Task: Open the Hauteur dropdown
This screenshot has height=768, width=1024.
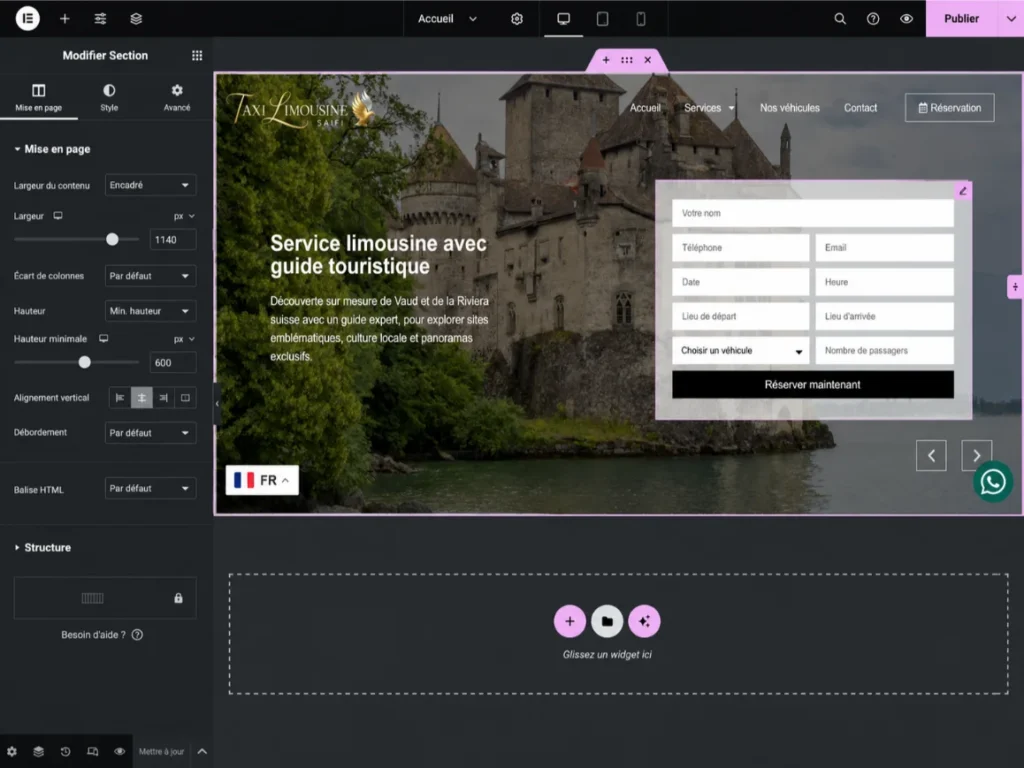Action: [150, 311]
